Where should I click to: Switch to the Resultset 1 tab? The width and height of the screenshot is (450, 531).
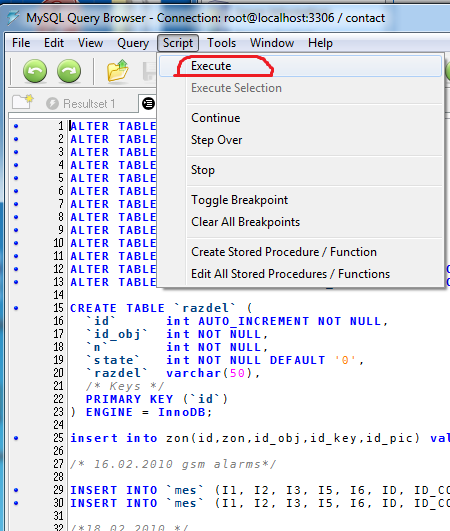coord(81,104)
